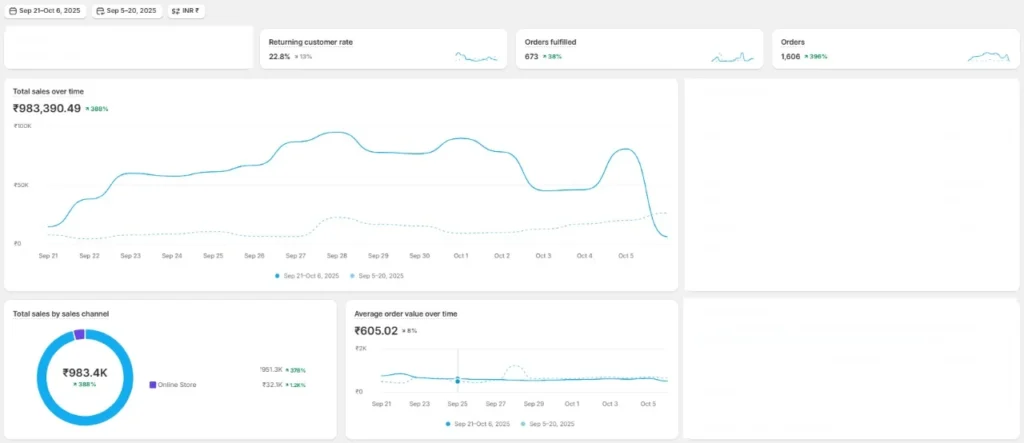Click the Orders fulfilled sparkline chart

pyautogui.click(x=732, y=57)
